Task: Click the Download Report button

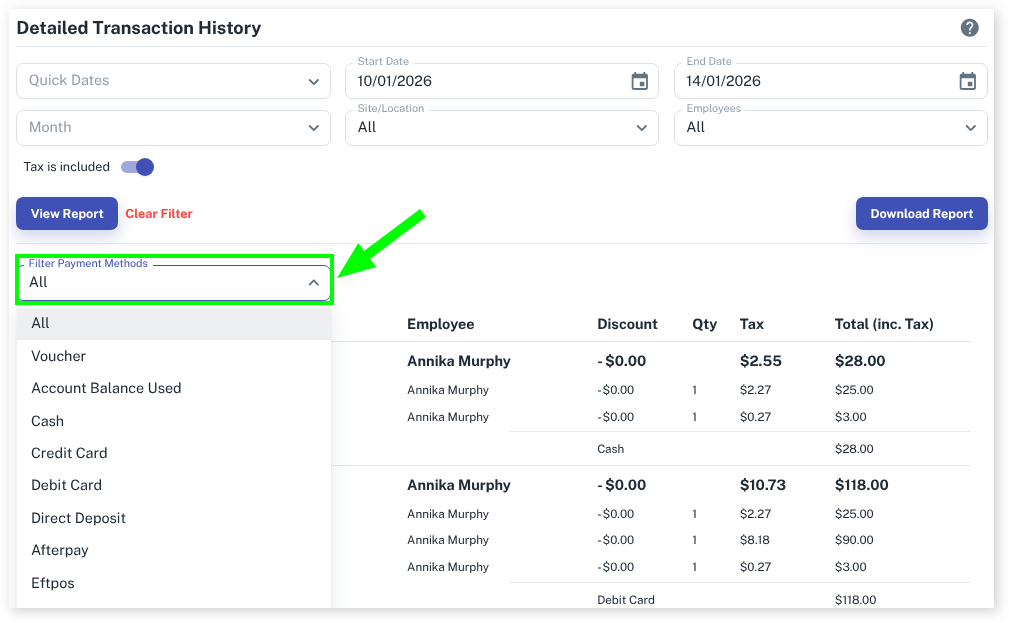Action: coord(921,214)
